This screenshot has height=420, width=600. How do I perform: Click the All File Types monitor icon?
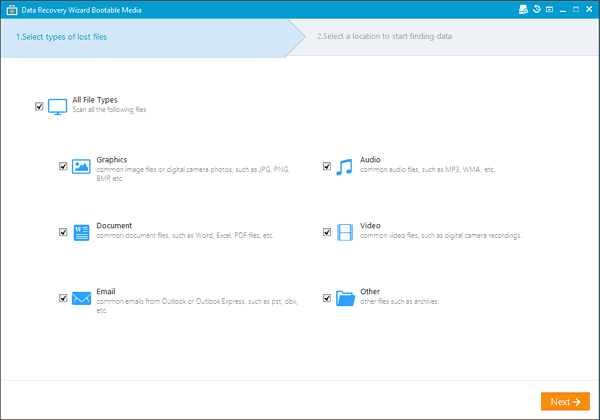tap(57, 105)
